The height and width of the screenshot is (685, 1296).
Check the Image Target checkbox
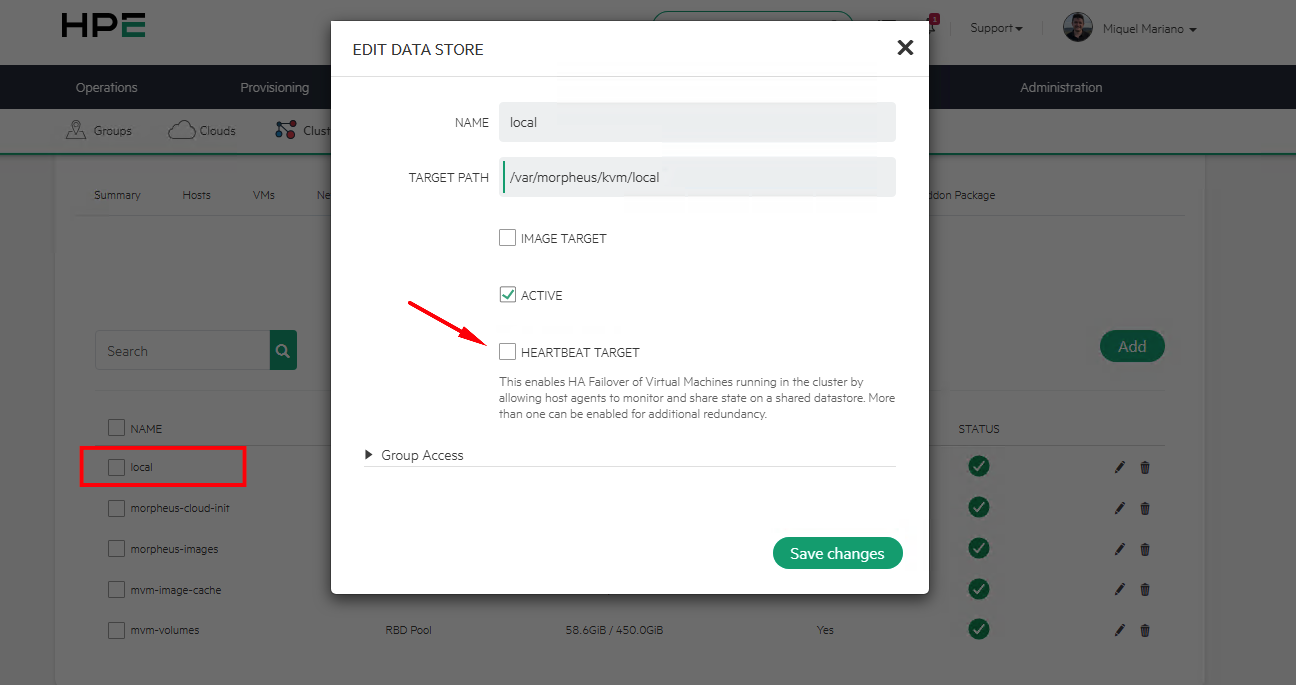pos(508,238)
